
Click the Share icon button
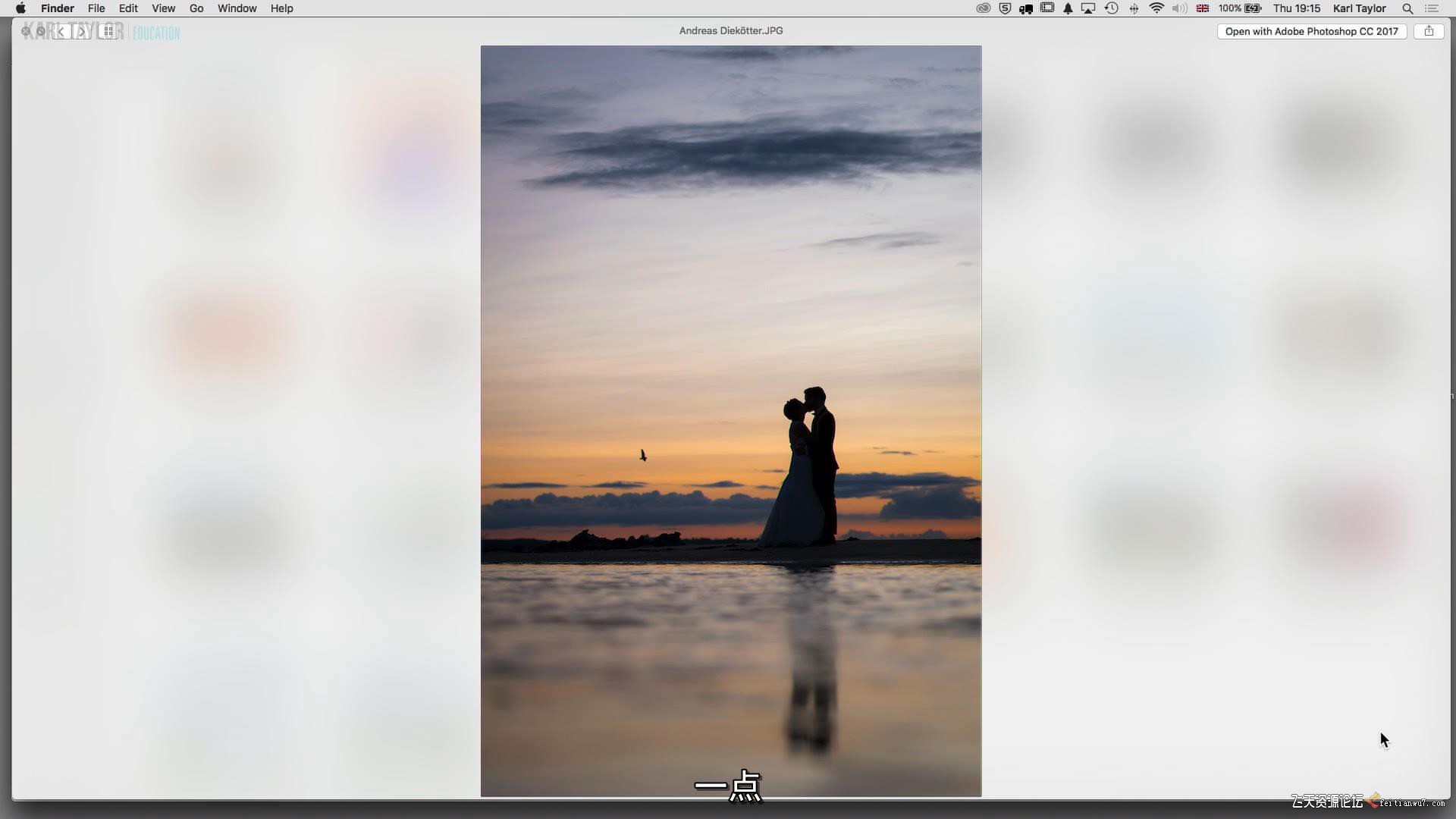(x=1429, y=31)
